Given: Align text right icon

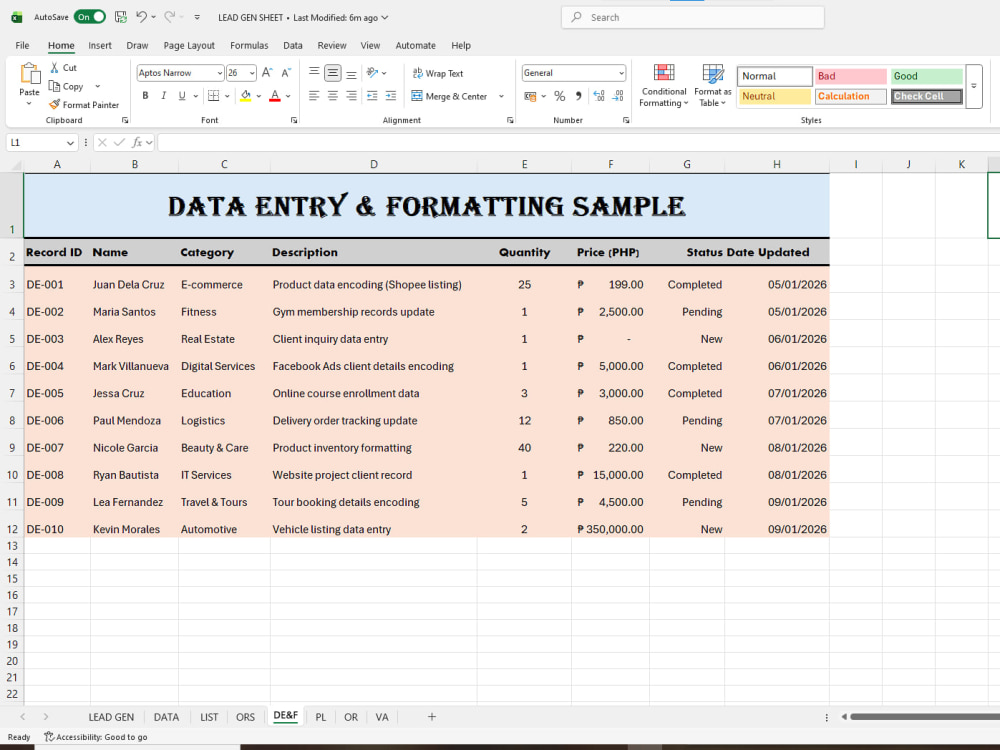Looking at the screenshot, I should tap(351, 96).
